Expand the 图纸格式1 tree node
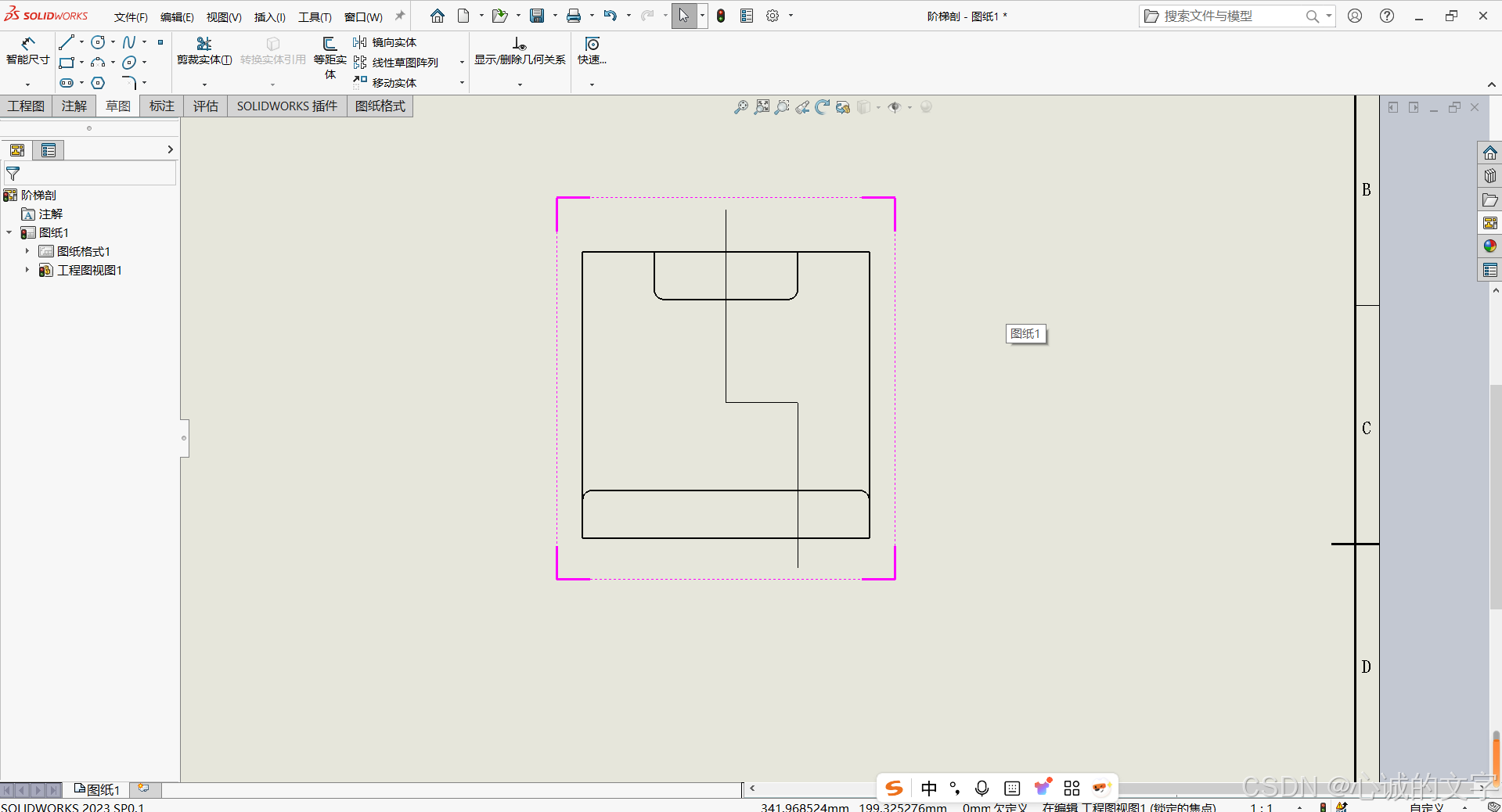 (27, 251)
